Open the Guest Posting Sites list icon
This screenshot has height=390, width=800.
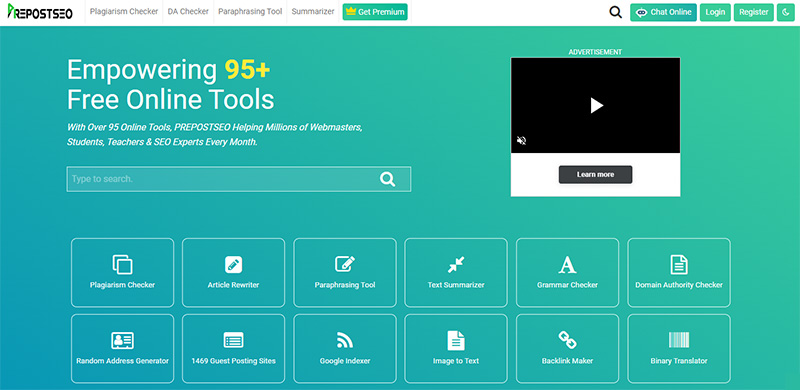234,340
